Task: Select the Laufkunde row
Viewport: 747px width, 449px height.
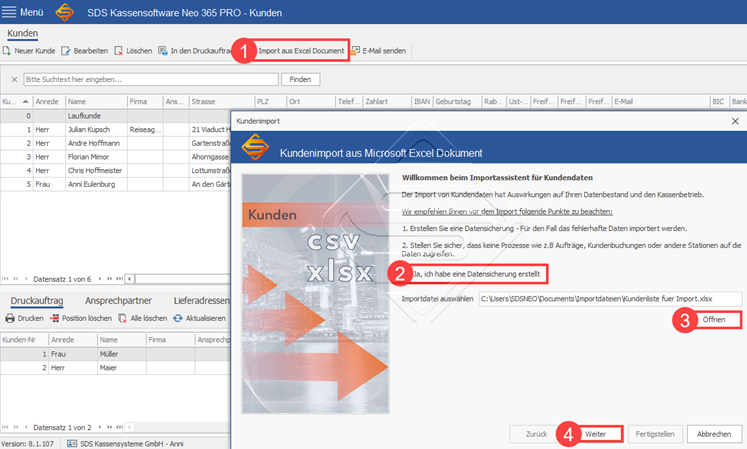Action: point(115,116)
